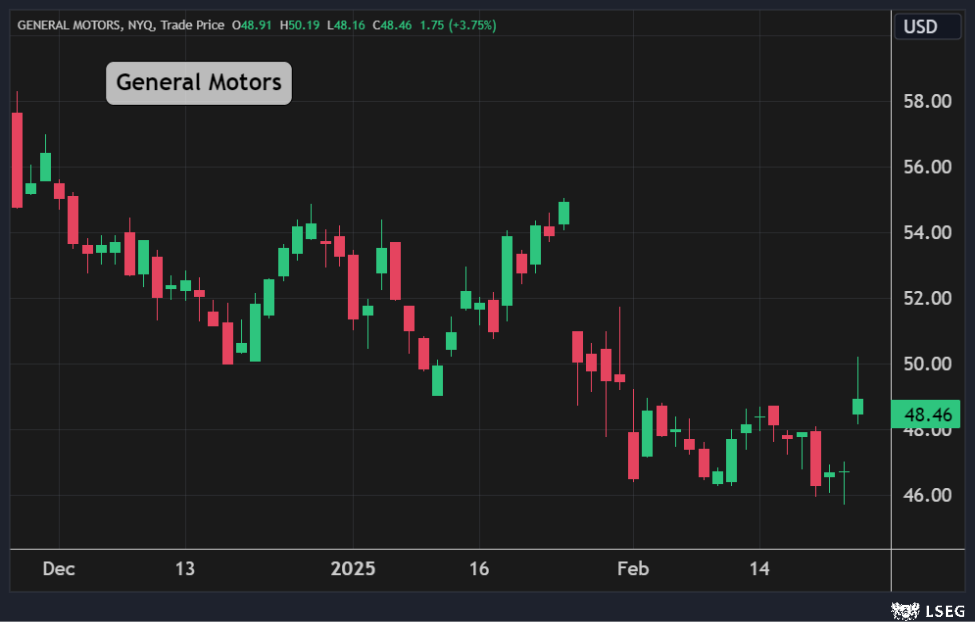The image size is (975, 622).
Task: Select the General Motors label box
Action: pyautogui.click(x=199, y=83)
